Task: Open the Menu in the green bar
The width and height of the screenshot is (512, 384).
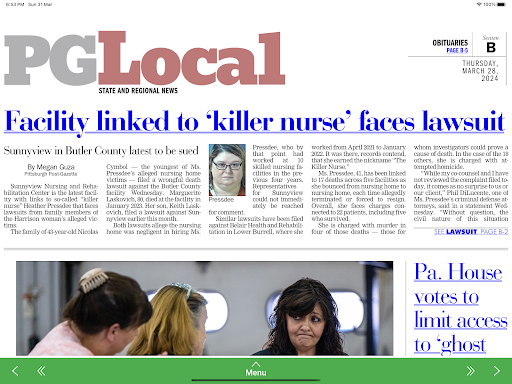Action: [x=256, y=369]
